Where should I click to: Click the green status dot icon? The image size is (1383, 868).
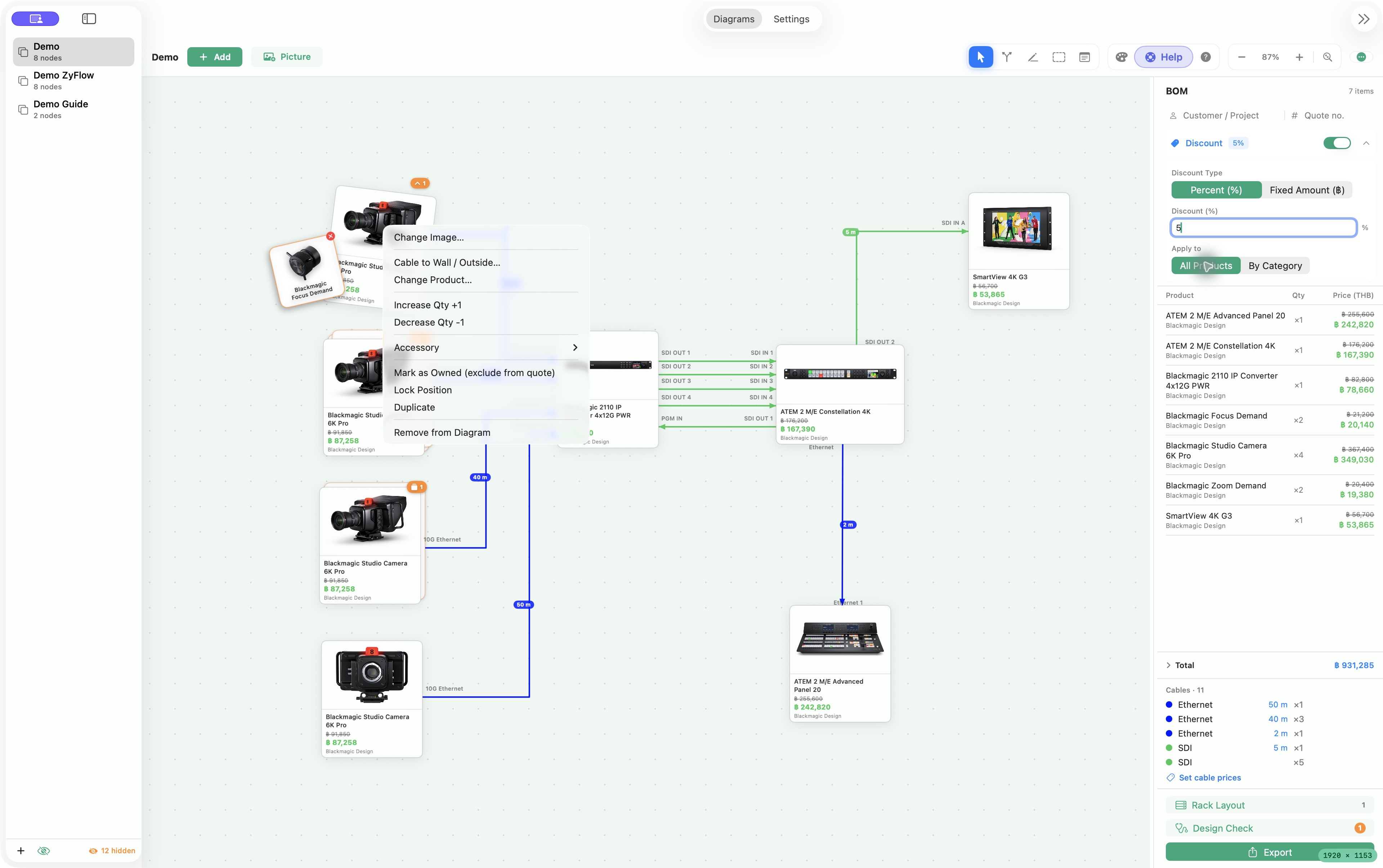click(x=1361, y=57)
